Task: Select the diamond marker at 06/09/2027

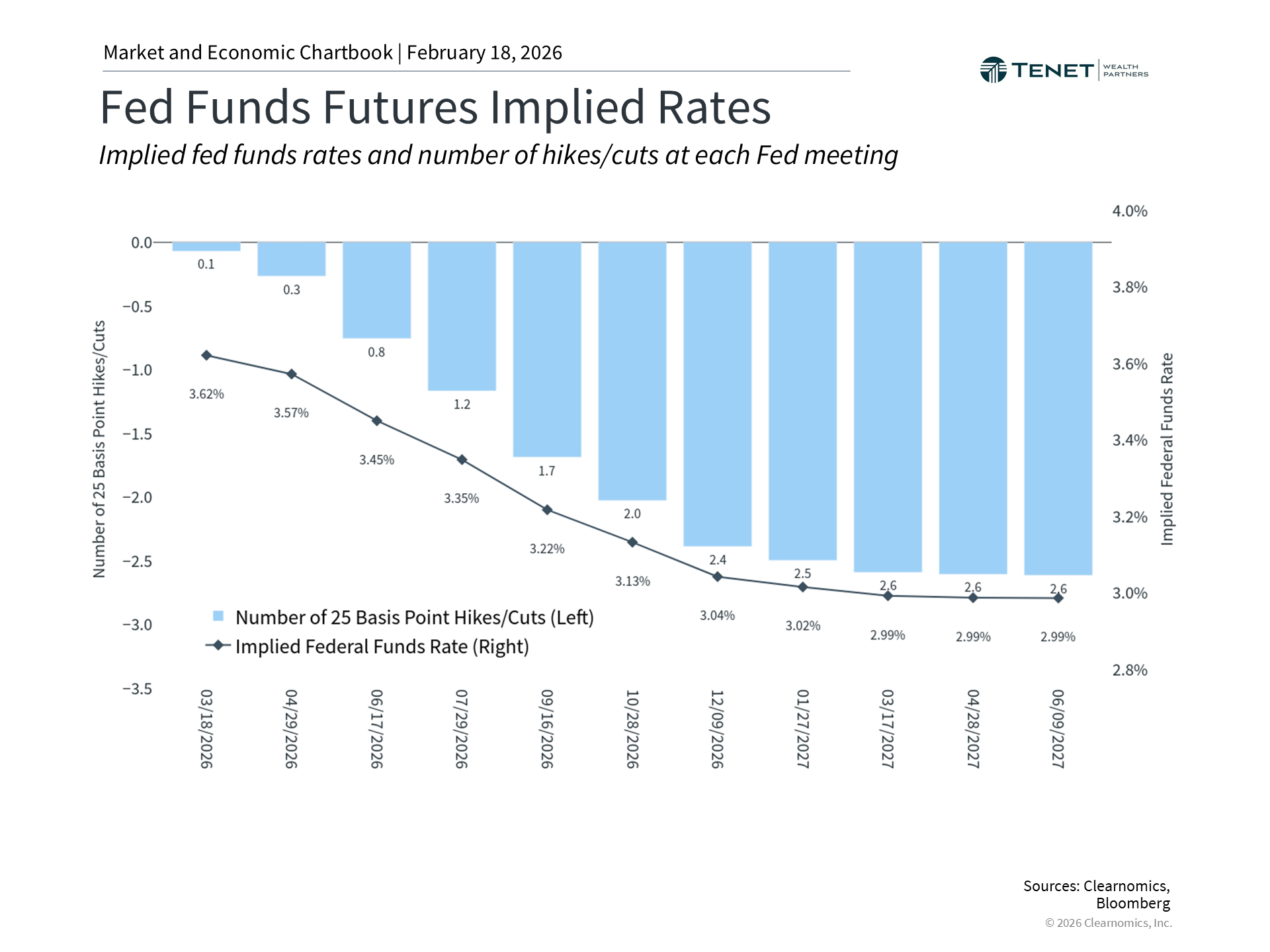Action: tap(1058, 598)
